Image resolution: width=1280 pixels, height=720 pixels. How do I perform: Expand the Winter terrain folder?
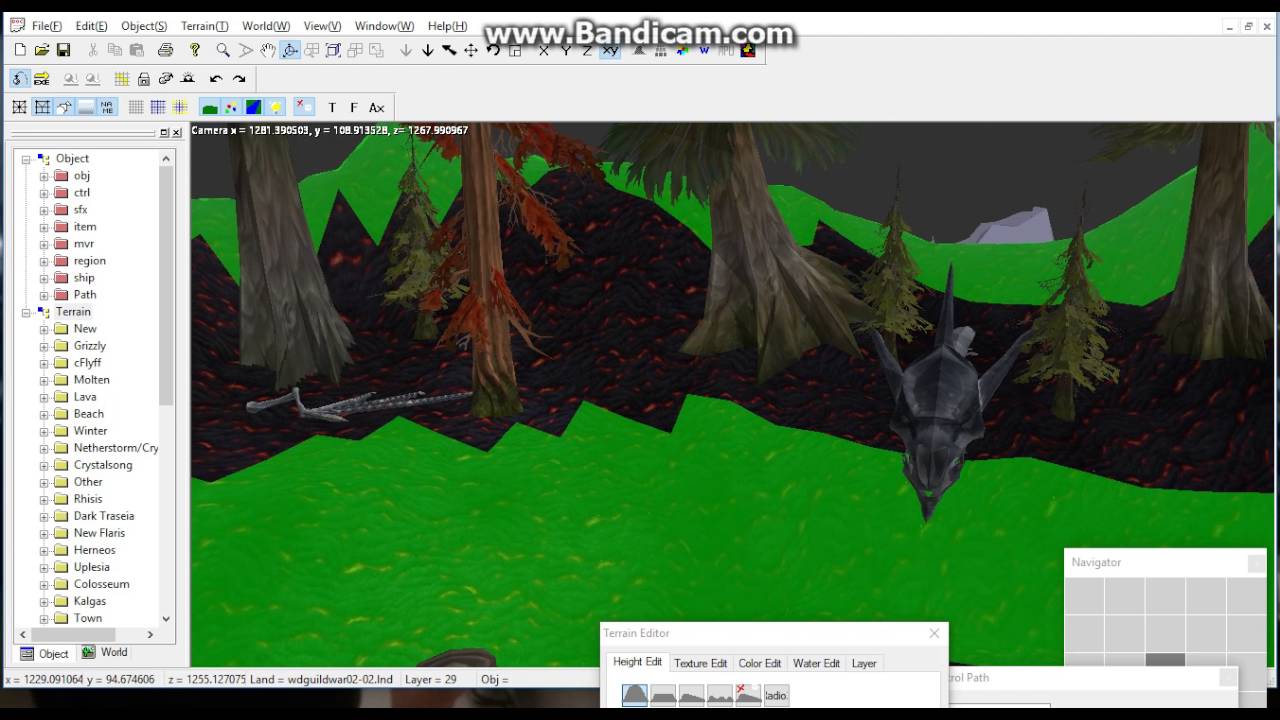44,431
